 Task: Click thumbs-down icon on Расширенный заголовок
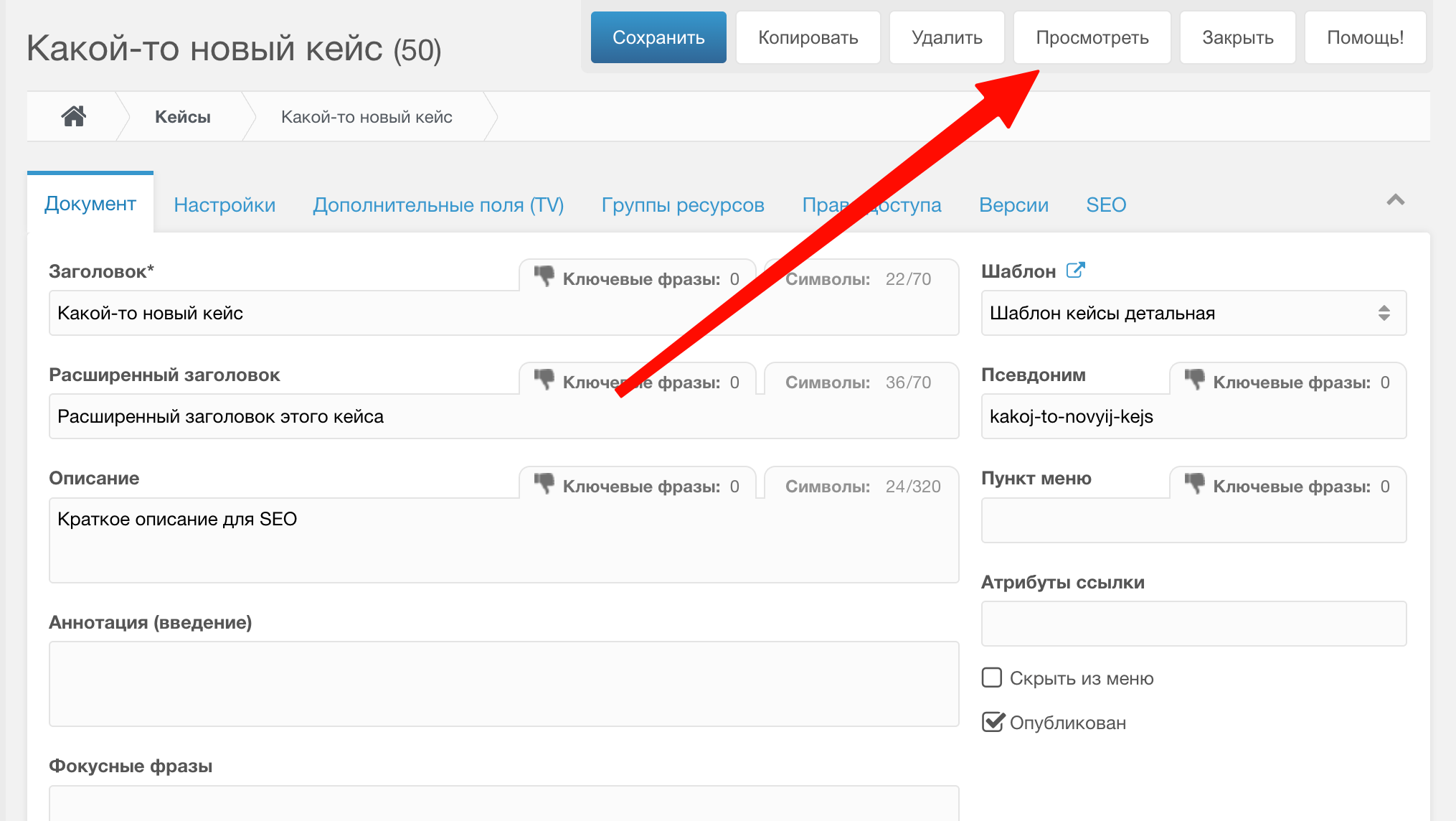click(544, 380)
